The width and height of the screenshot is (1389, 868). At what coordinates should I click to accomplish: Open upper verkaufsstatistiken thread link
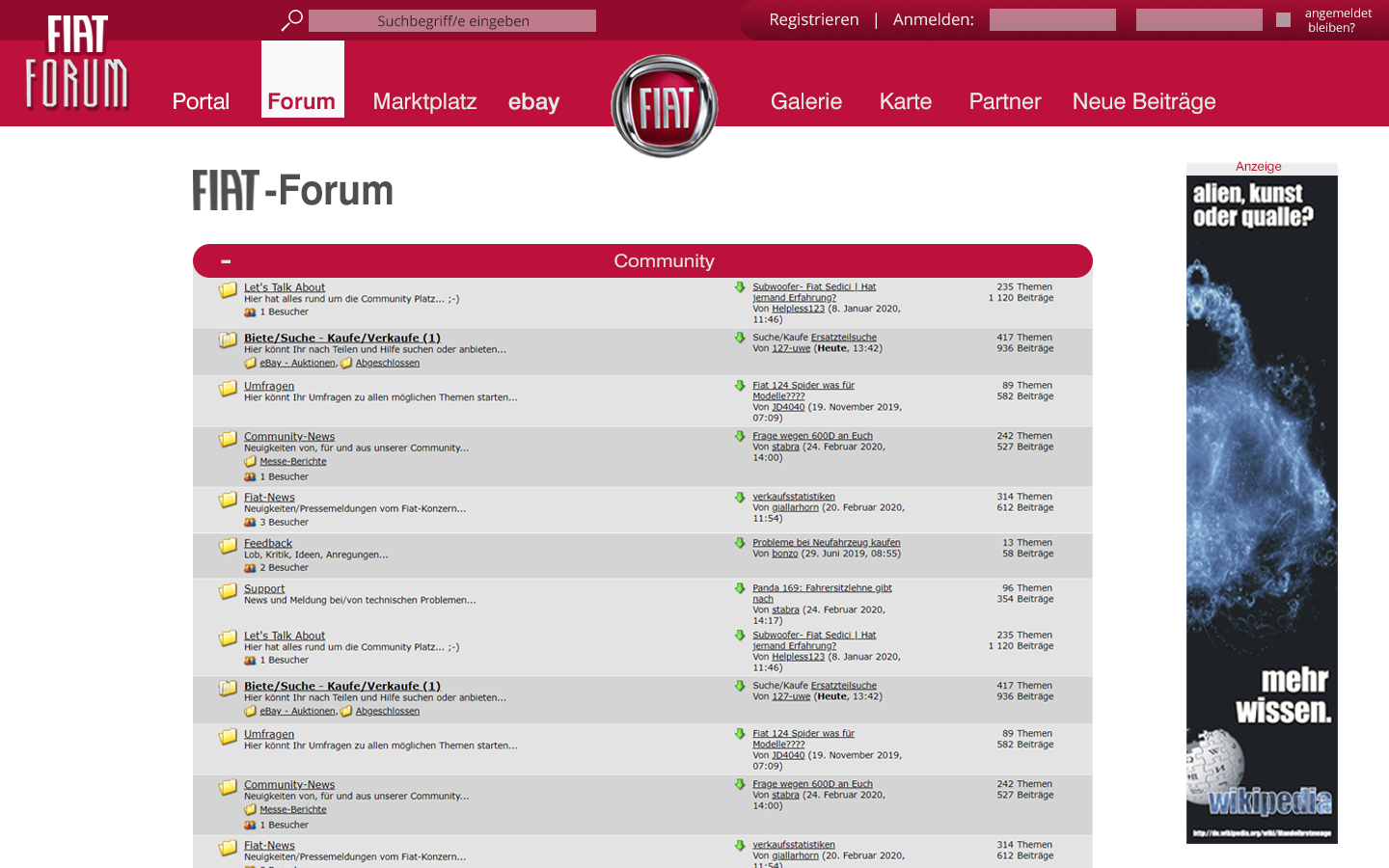tap(794, 497)
